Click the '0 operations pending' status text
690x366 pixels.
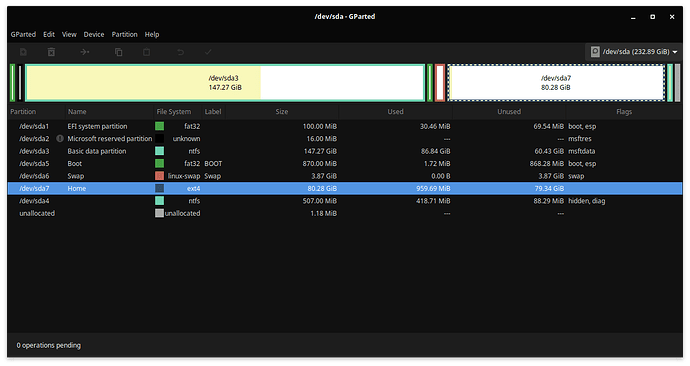click(48, 345)
